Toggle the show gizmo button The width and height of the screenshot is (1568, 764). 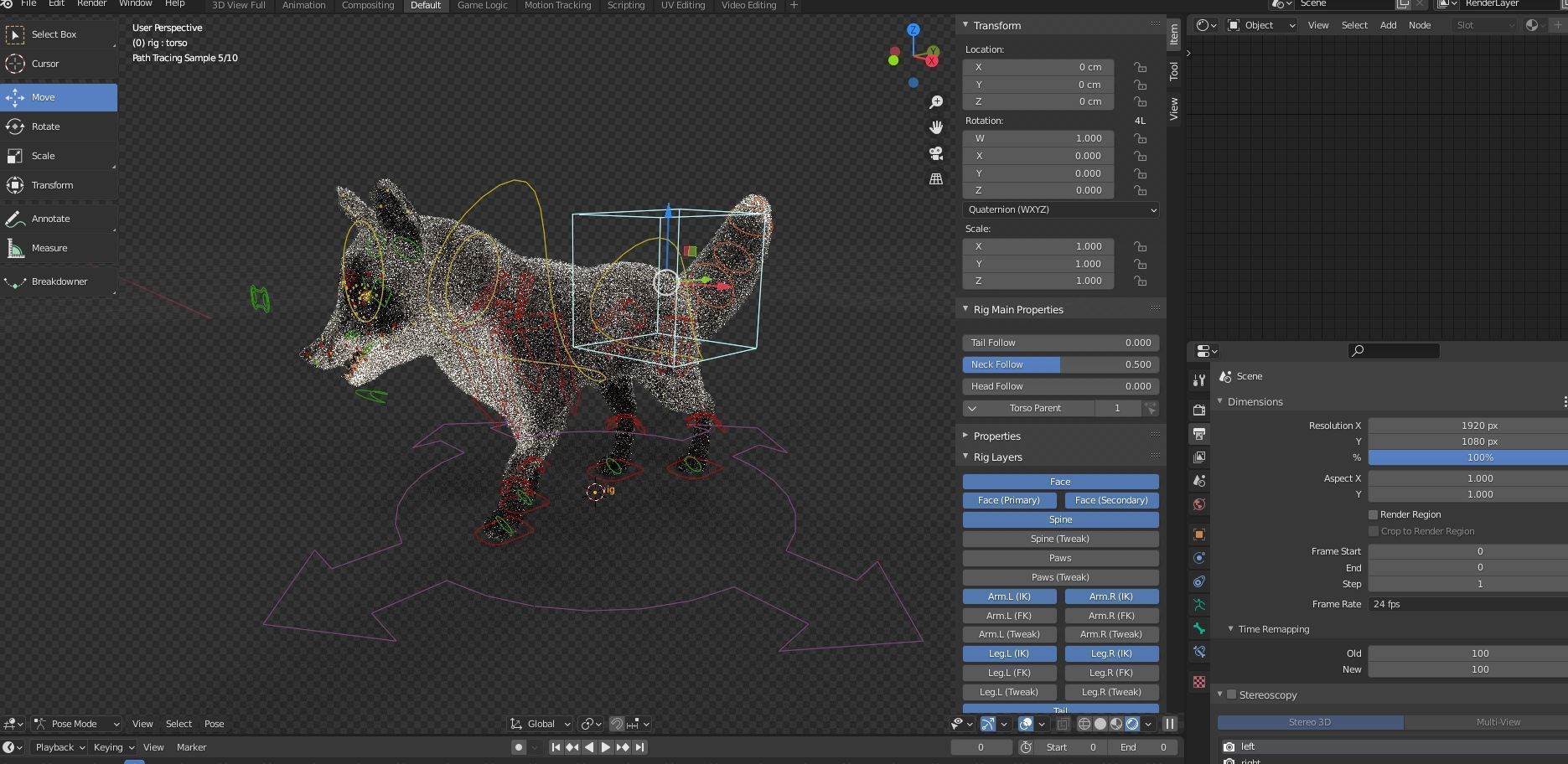point(988,724)
